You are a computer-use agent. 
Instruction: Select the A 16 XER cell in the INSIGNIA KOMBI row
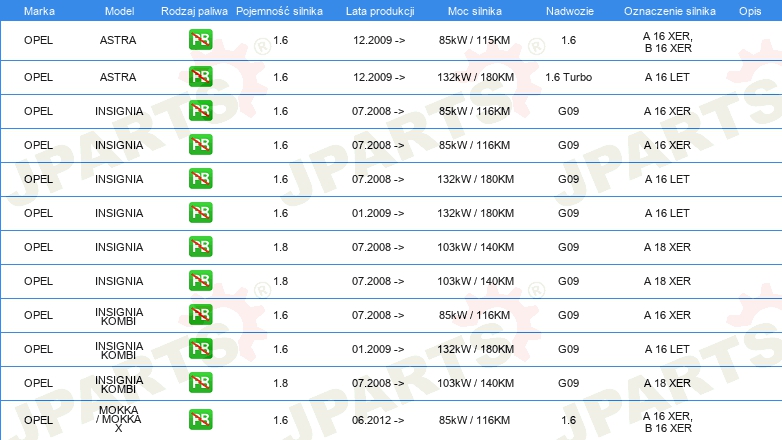(667, 315)
